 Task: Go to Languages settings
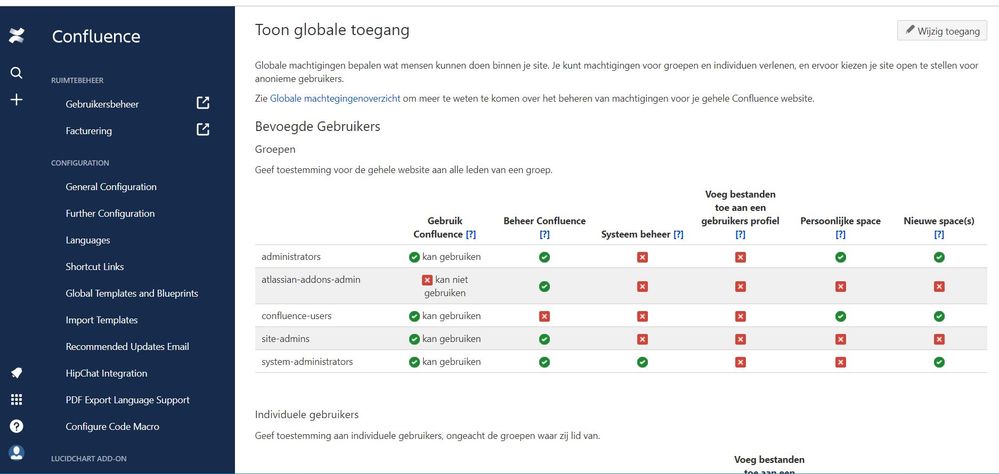88,240
